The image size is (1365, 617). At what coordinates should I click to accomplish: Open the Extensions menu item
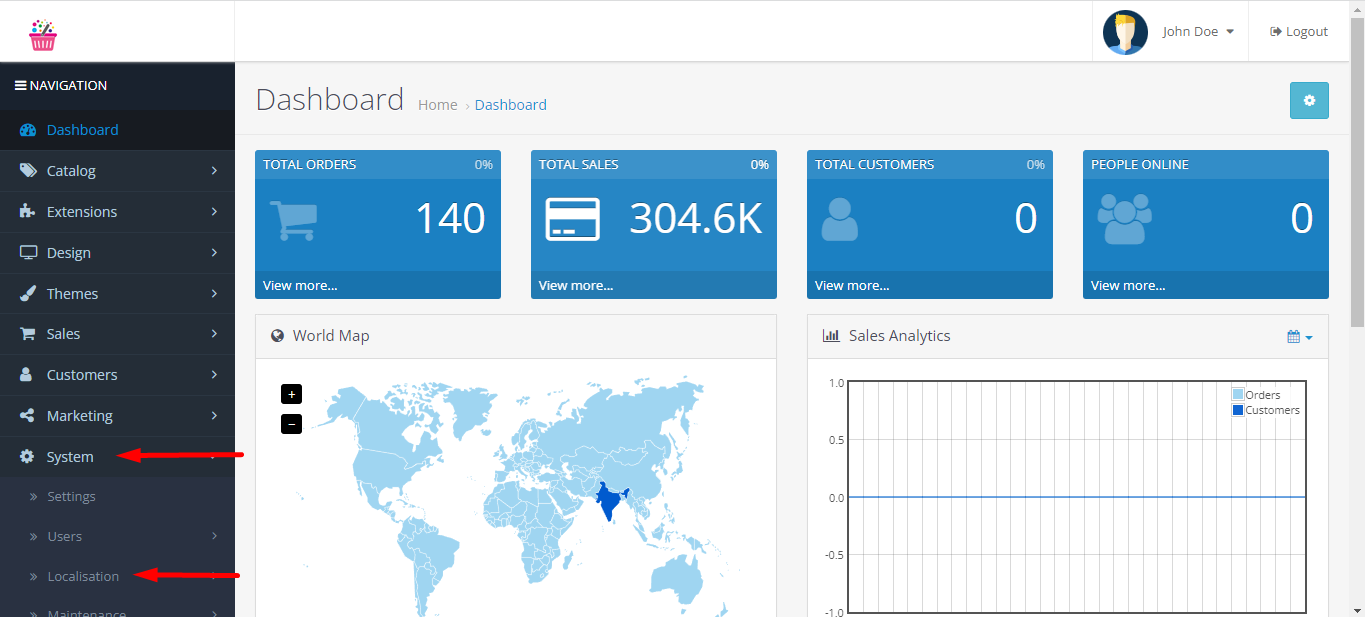(117, 212)
